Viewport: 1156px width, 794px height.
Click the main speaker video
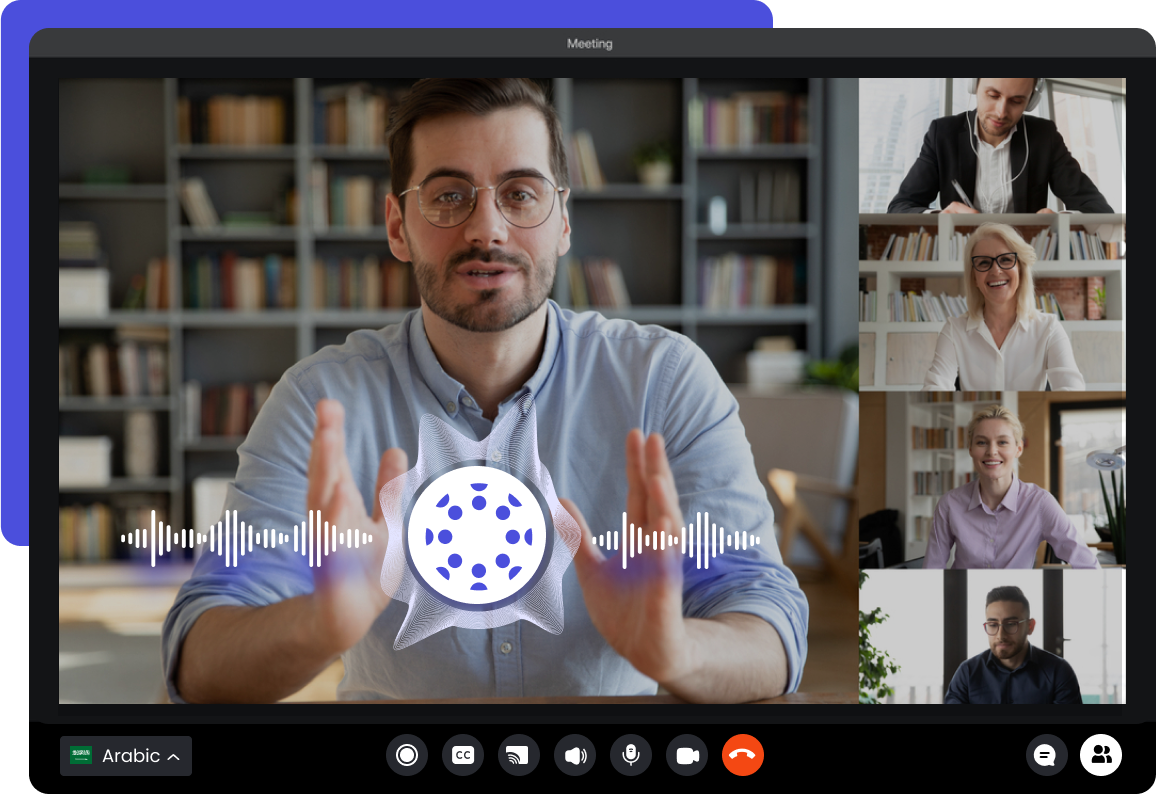[x=459, y=391]
